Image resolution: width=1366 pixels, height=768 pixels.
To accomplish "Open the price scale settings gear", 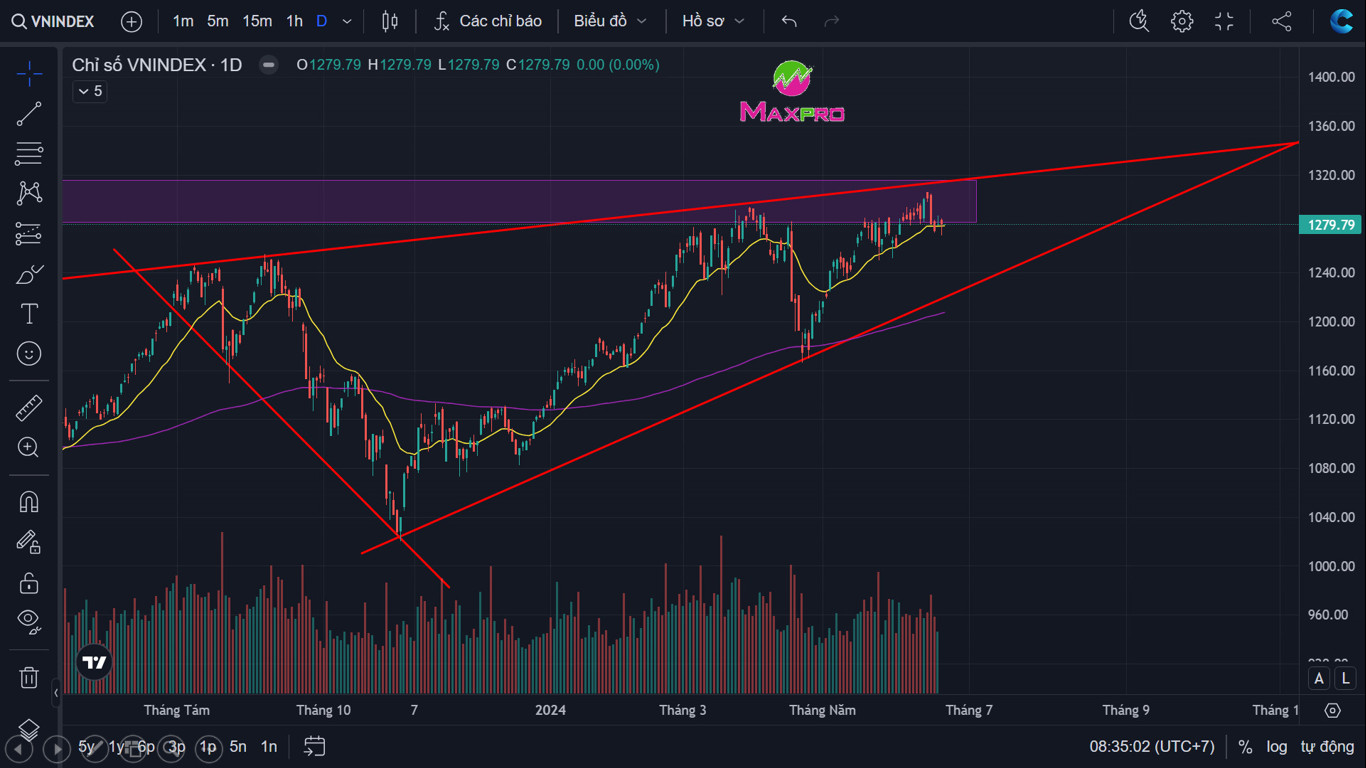I will click(1332, 710).
